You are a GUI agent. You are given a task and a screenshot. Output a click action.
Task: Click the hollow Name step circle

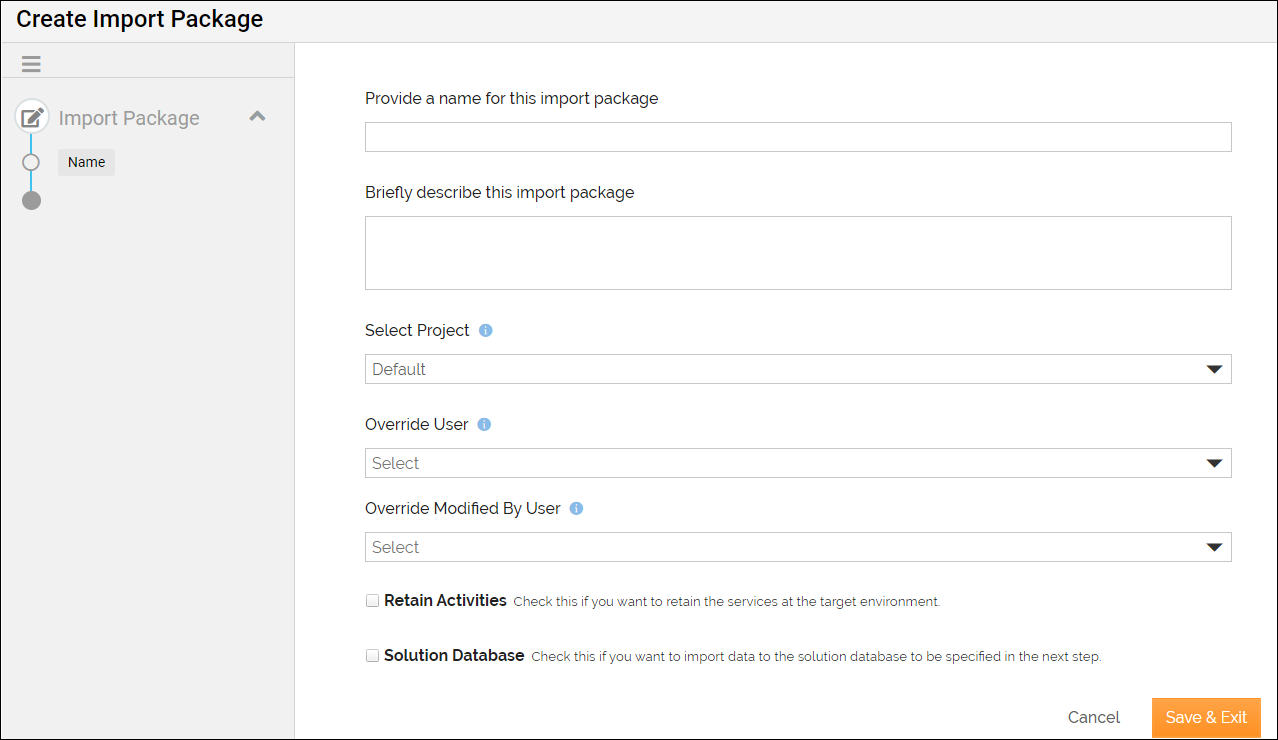click(31, 162)
